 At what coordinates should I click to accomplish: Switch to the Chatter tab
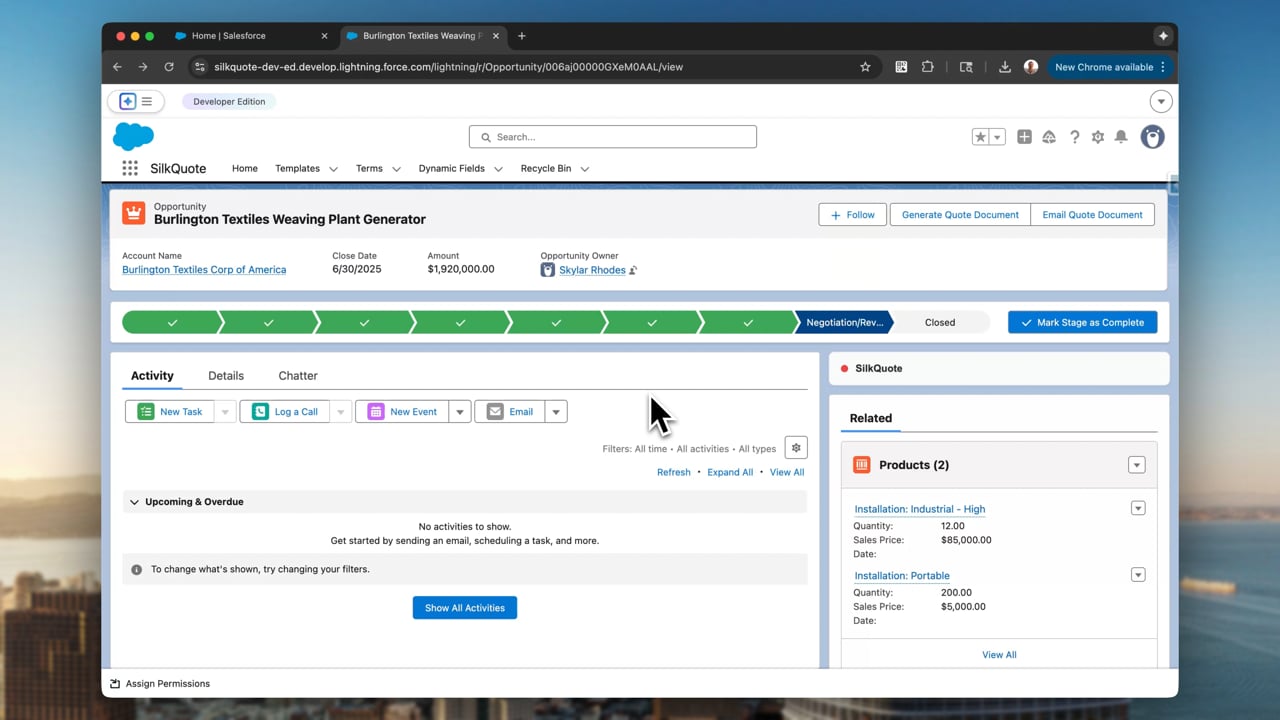(298, 376)
